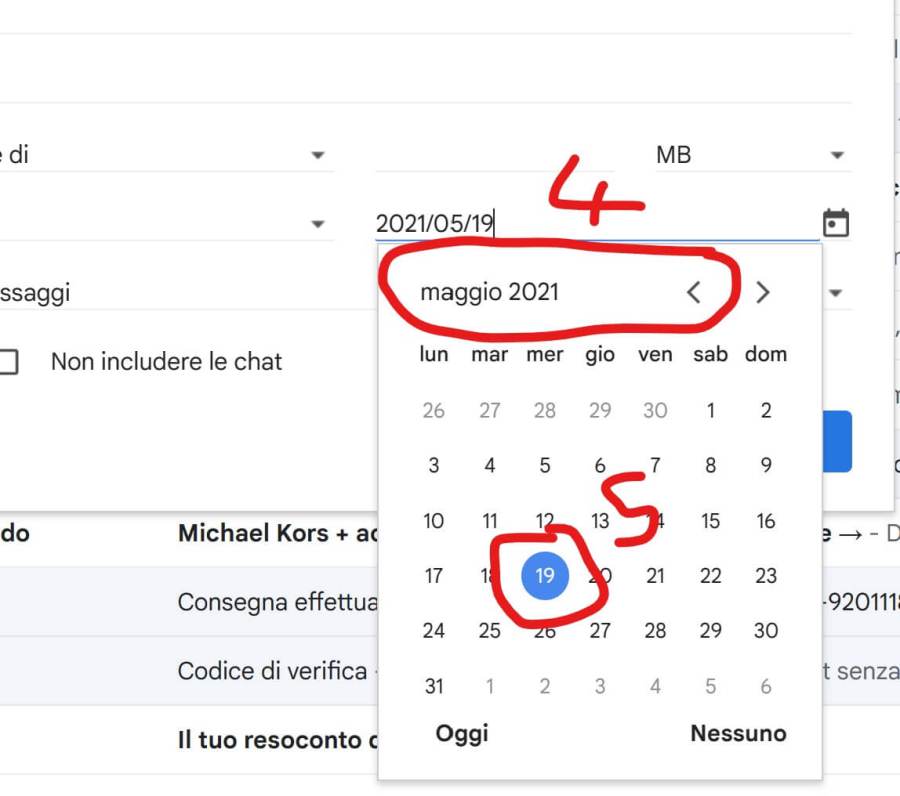Select day 22 in the calendar
Screen dimensions: 900x796
(711, 576)
